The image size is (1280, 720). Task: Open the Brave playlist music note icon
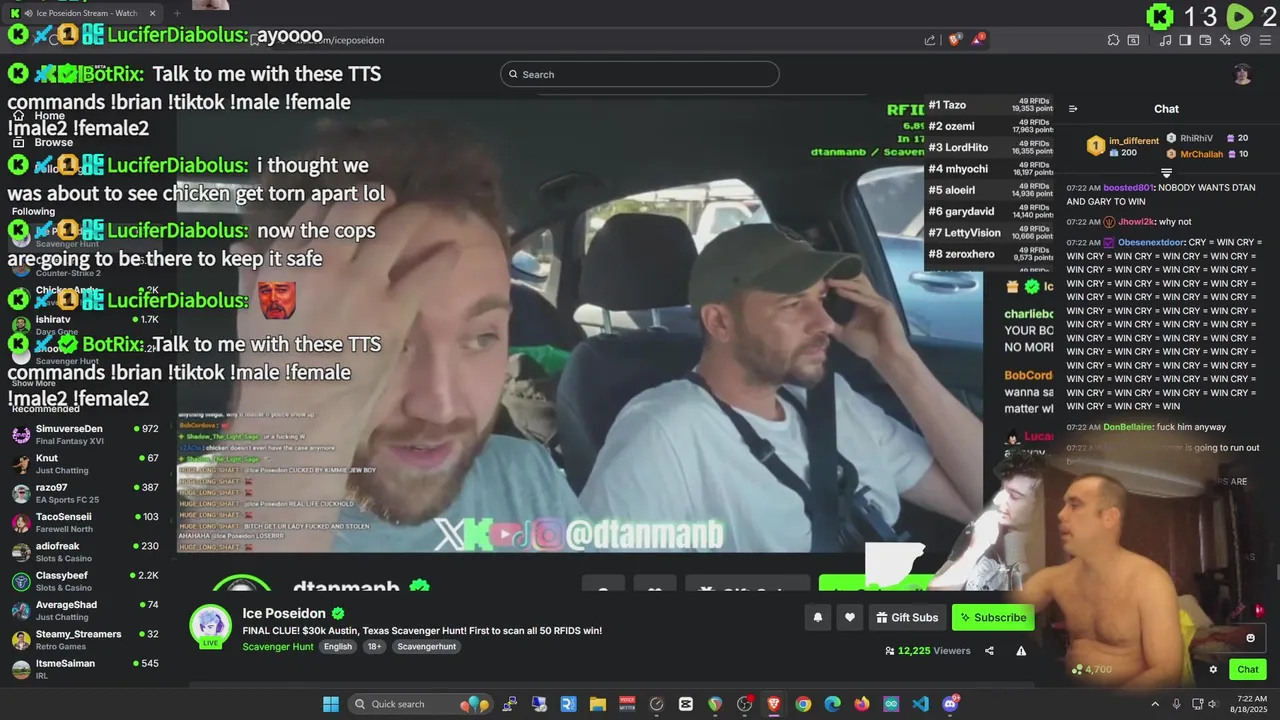(x=1165, y=40)
